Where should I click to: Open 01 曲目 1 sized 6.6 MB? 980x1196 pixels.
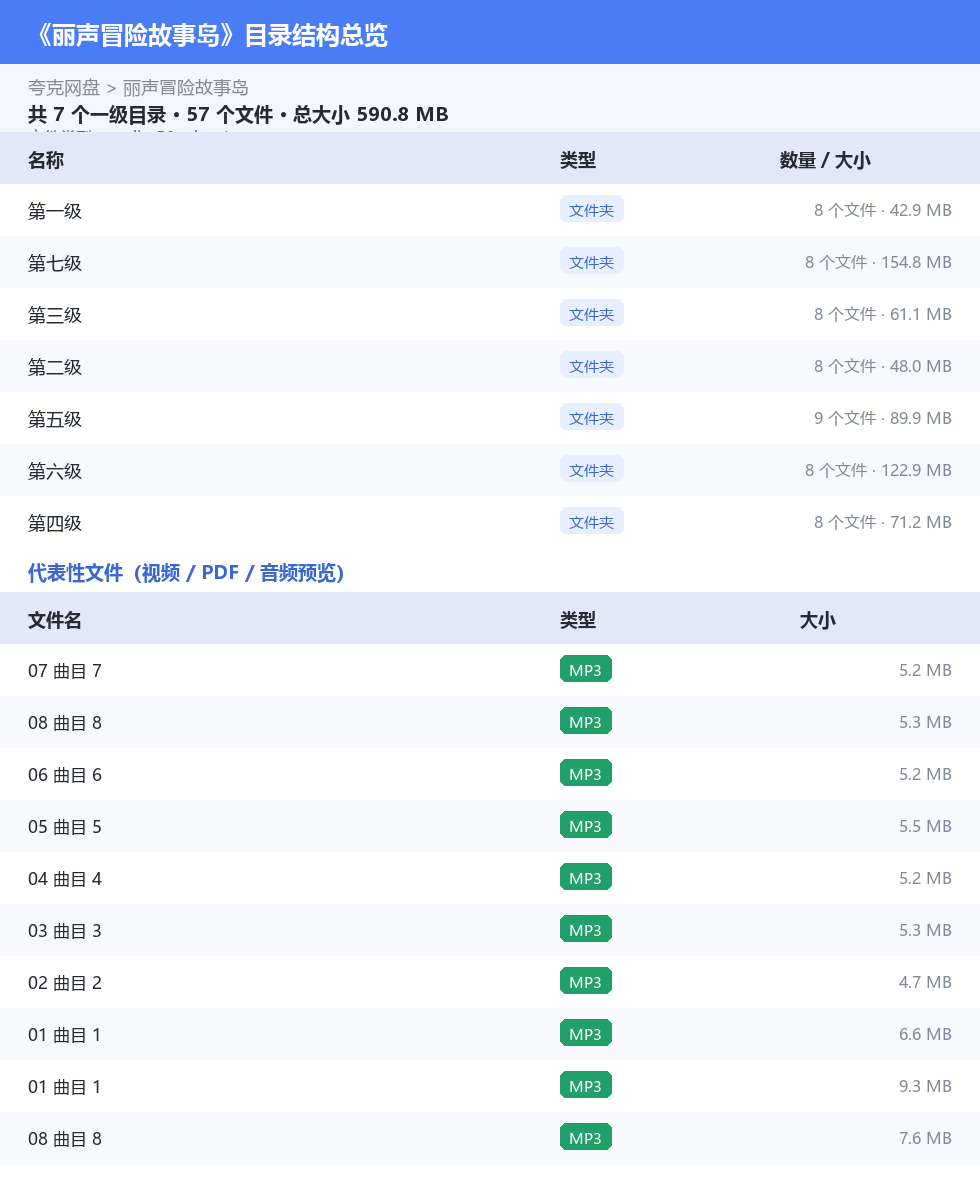pos(490,1034)
